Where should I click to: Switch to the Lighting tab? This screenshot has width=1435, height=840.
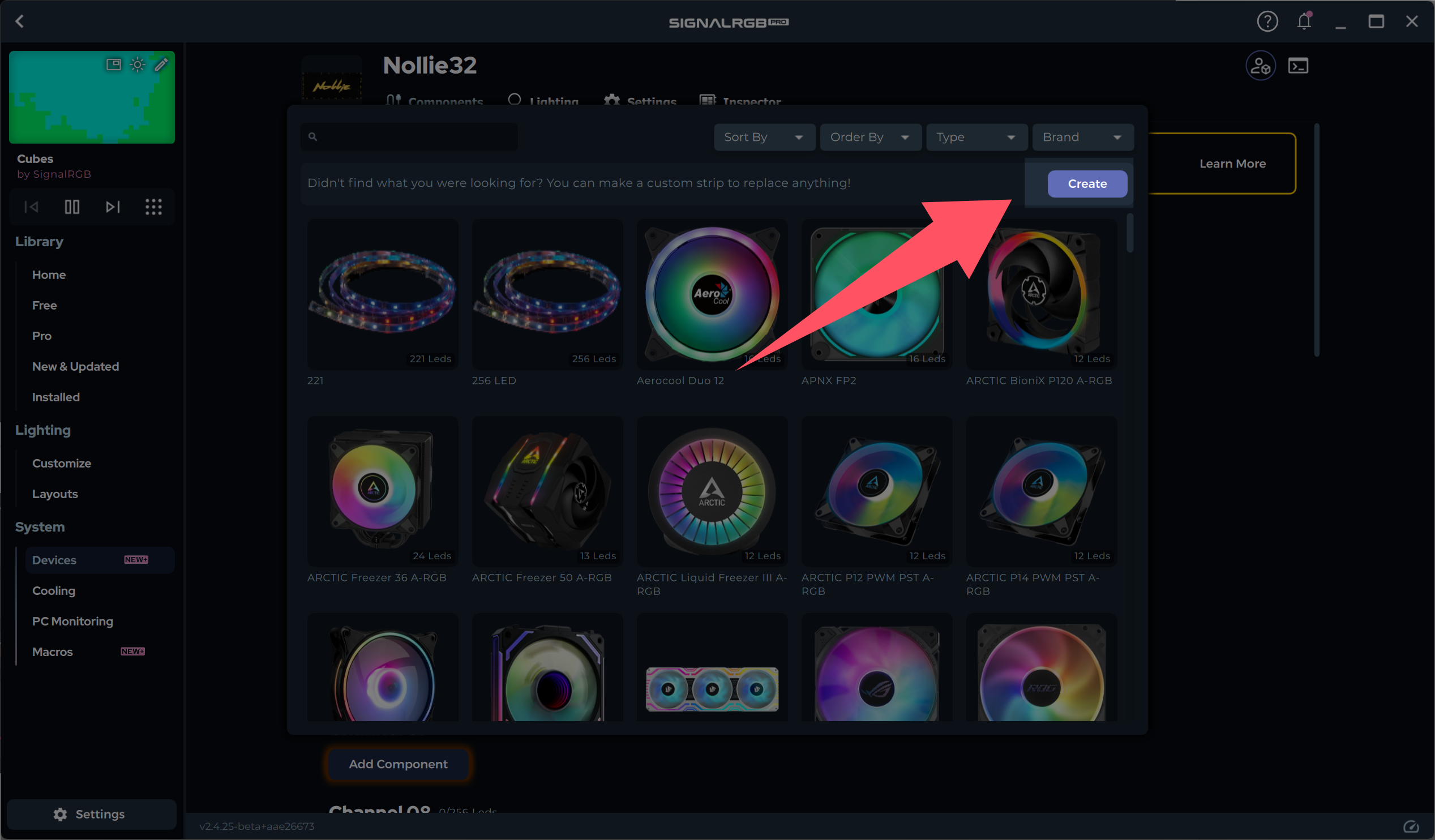click(543, 100)
